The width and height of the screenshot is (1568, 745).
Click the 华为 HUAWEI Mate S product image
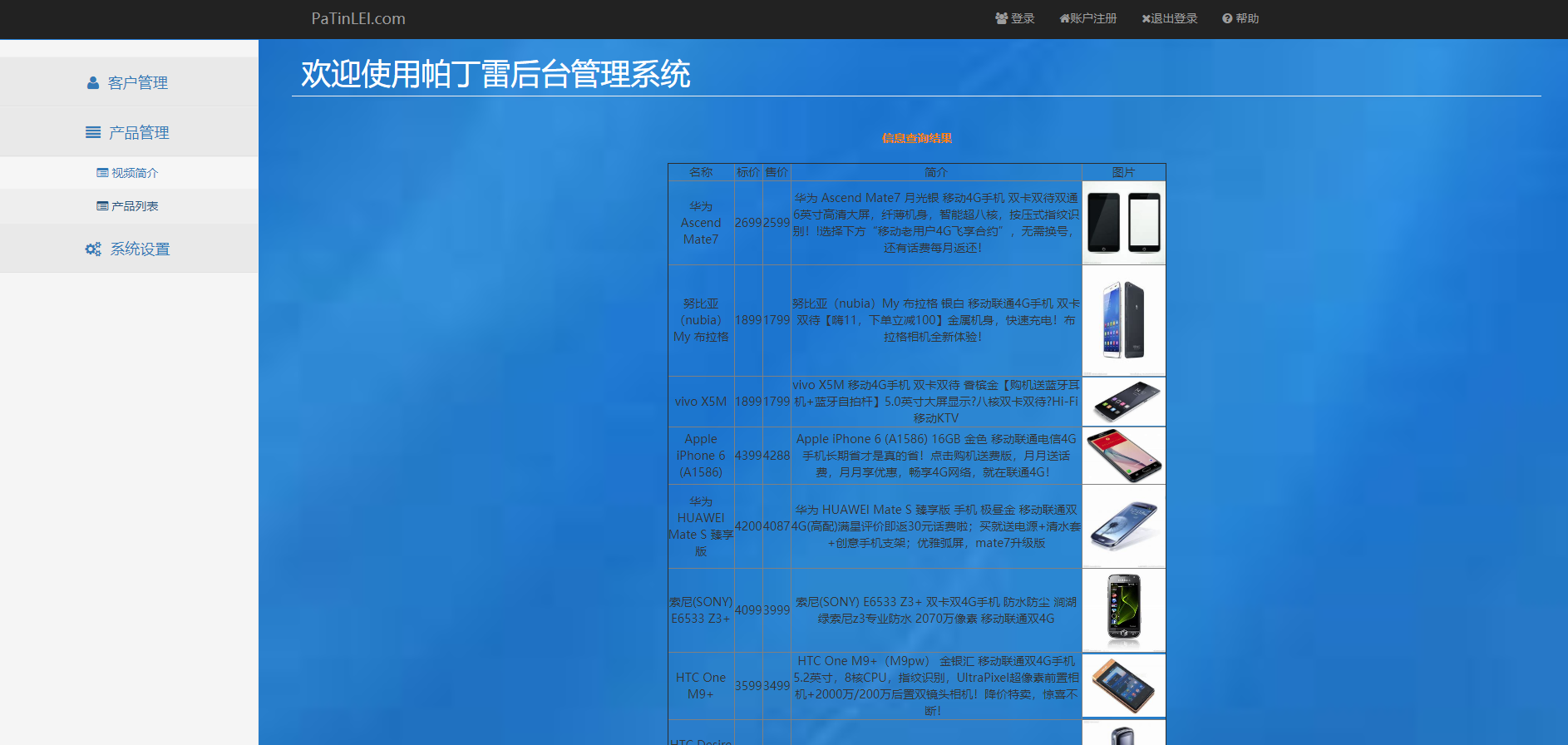click(x=1124, y=526)
